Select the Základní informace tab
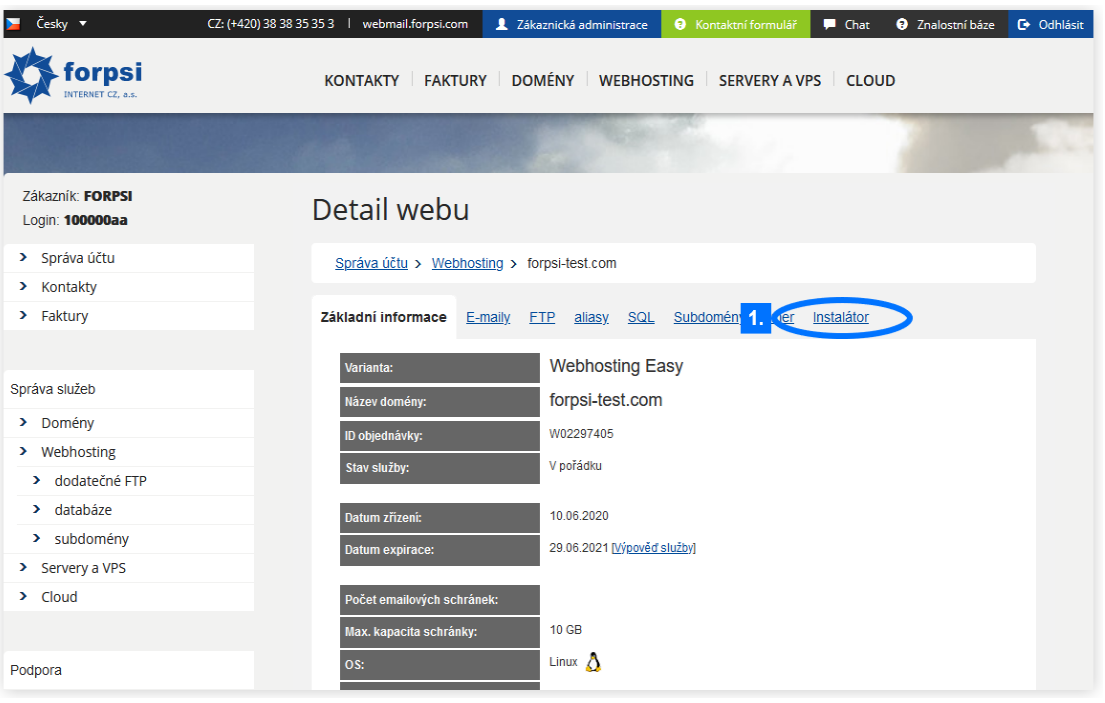The height and width of the screenshot is (703, 1105). click(x=383, y=317)
